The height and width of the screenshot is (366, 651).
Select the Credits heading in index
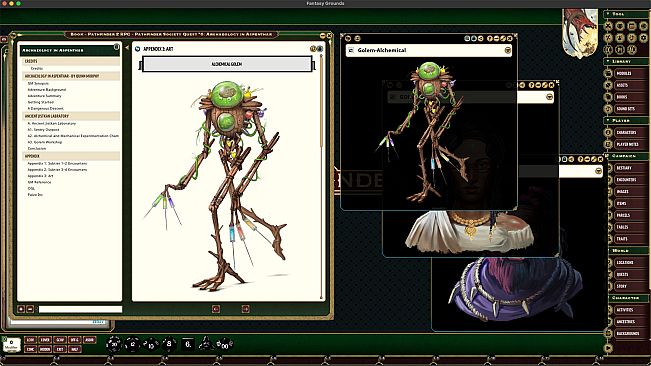71,61
